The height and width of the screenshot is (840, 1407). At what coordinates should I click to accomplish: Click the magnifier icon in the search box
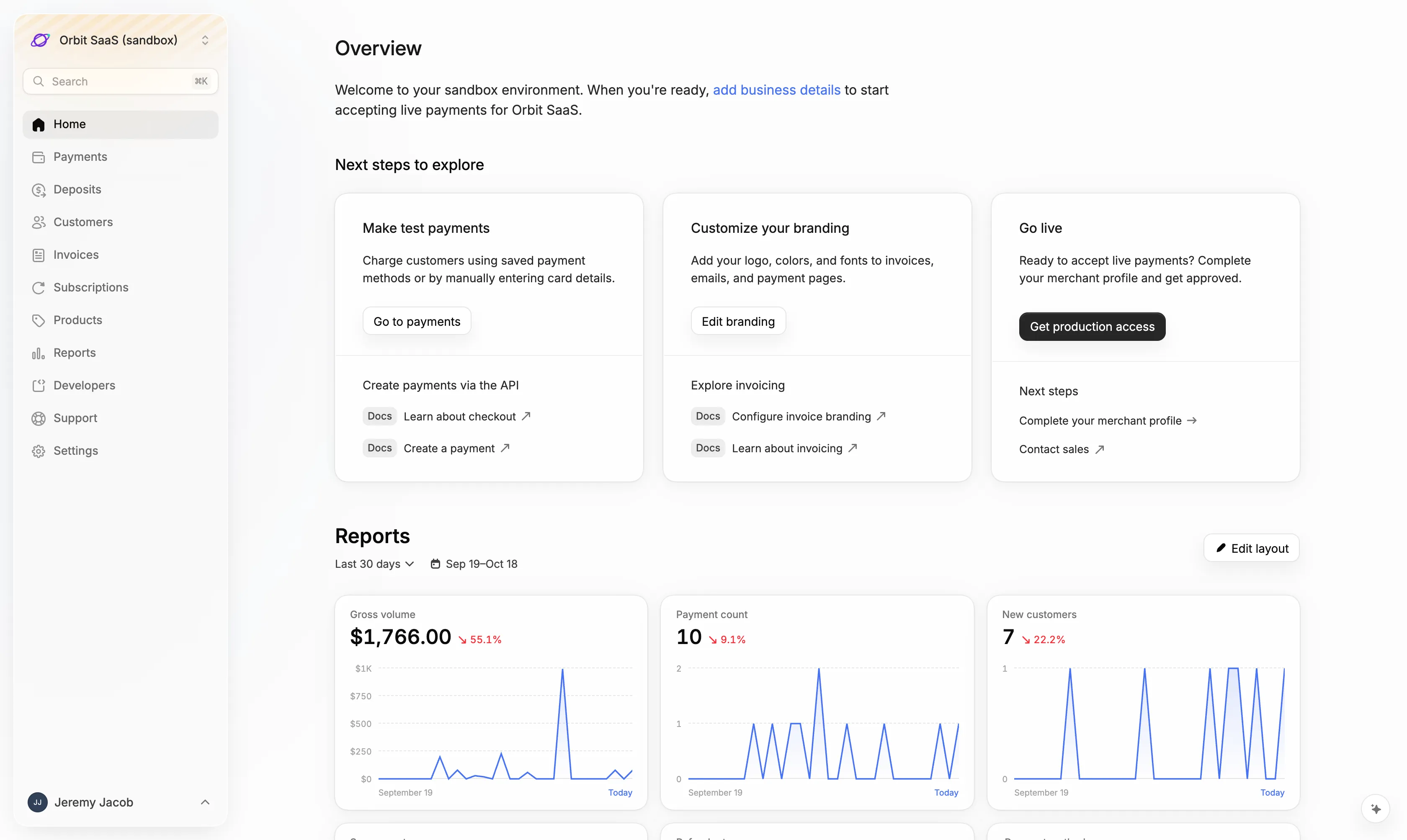(39, 82)
